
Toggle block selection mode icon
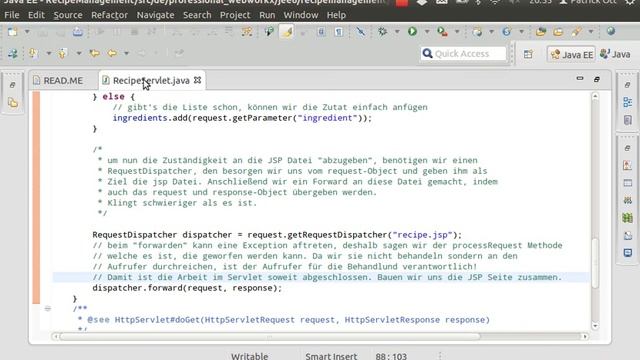tap(321, 31)
